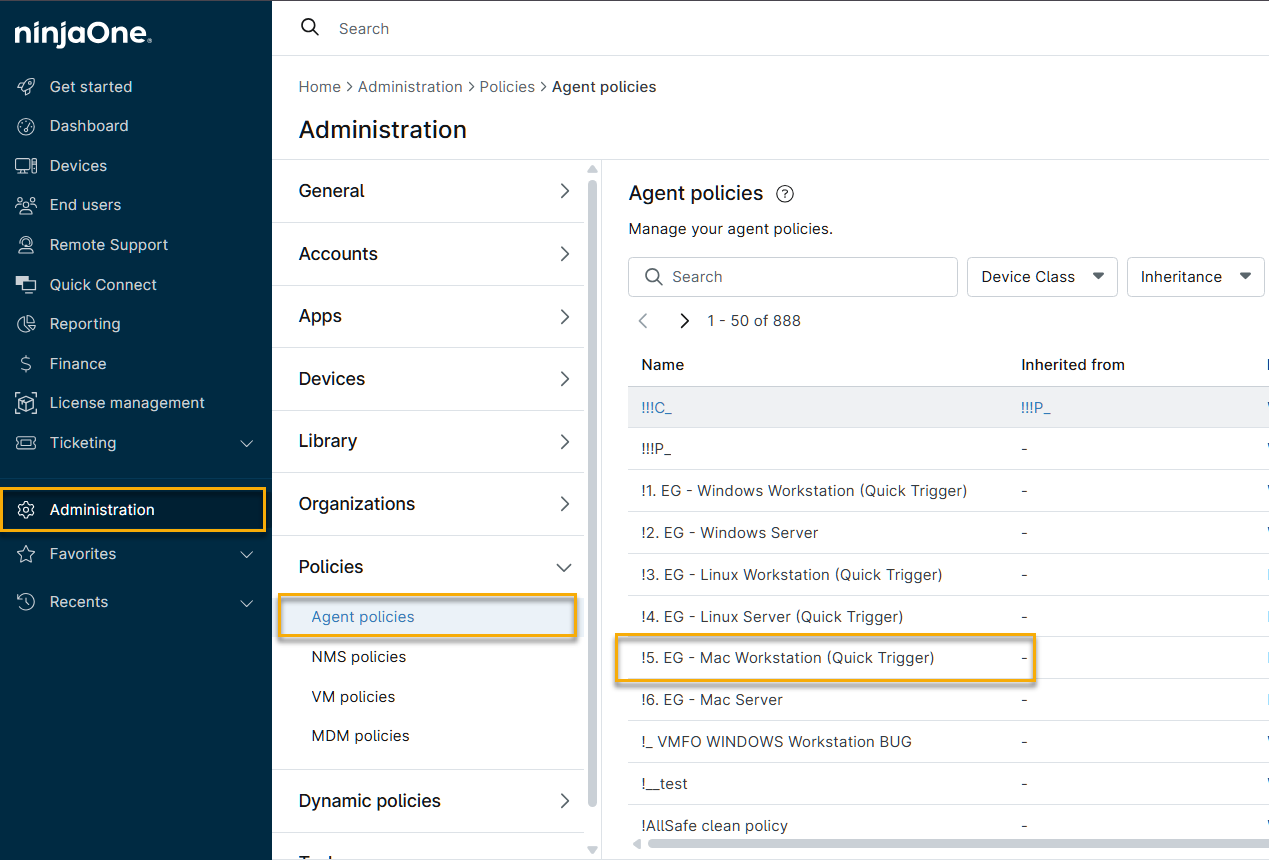Click the Favorites star icon
The width and height of the screenshot is (1269, 860).
(x=27, y=554)
